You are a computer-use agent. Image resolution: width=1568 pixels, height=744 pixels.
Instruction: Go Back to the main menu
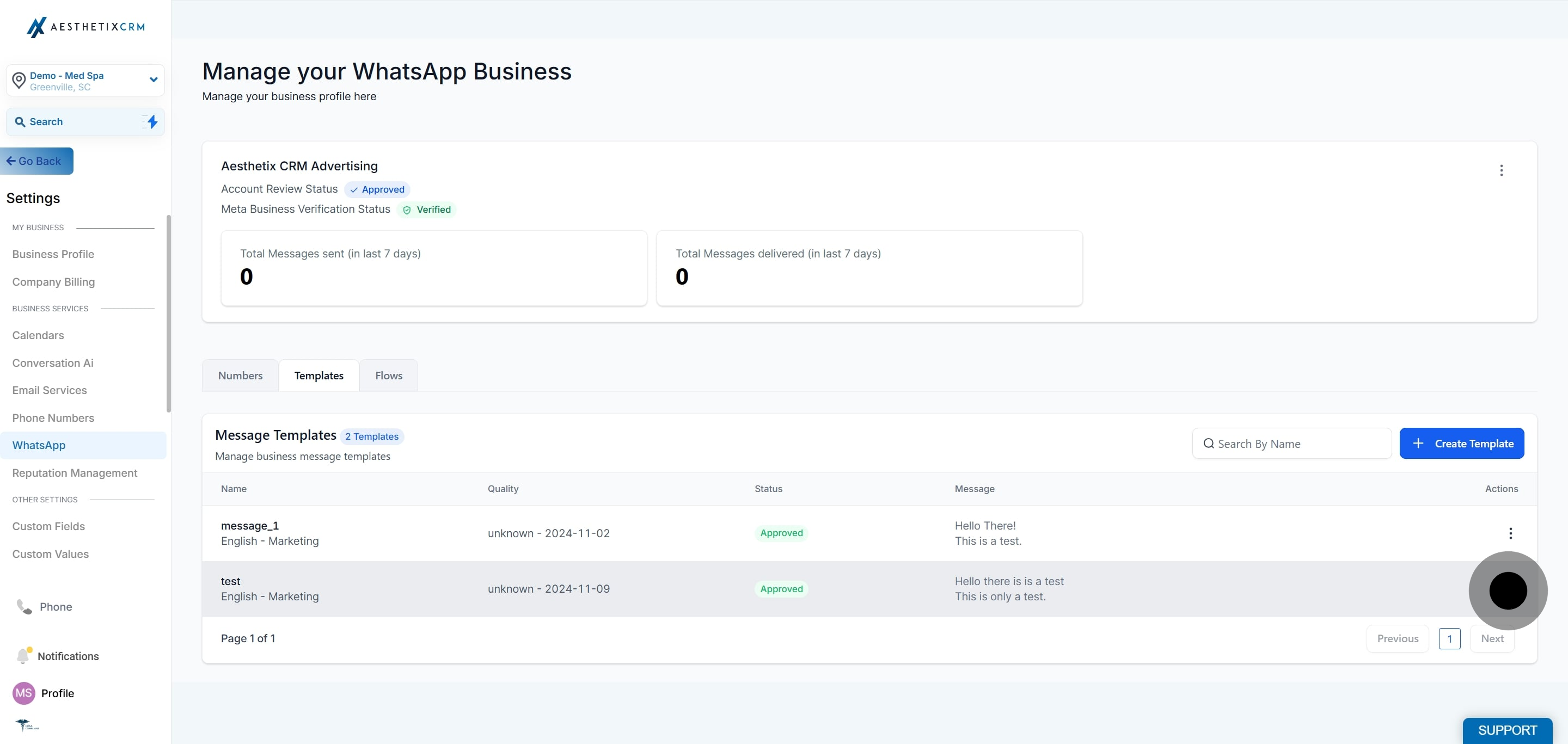click(36, 161)
